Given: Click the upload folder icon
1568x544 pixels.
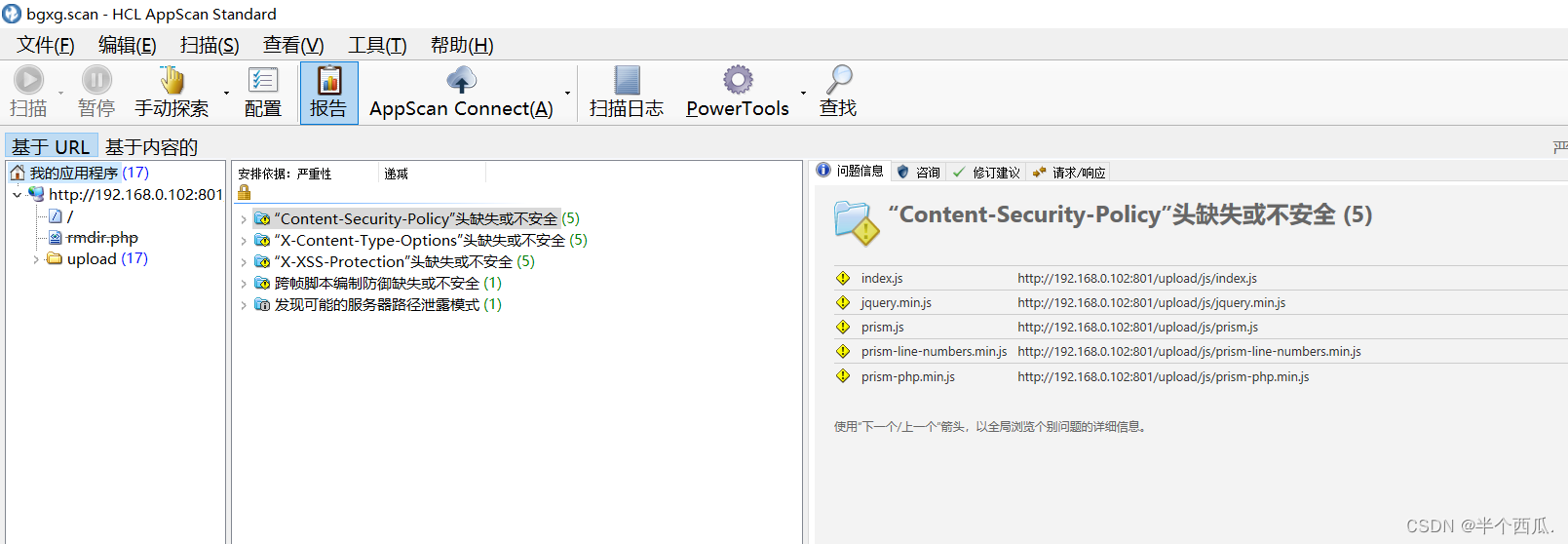Looking at the screenshot, I should pyautogui.click(x=55, y=258).
